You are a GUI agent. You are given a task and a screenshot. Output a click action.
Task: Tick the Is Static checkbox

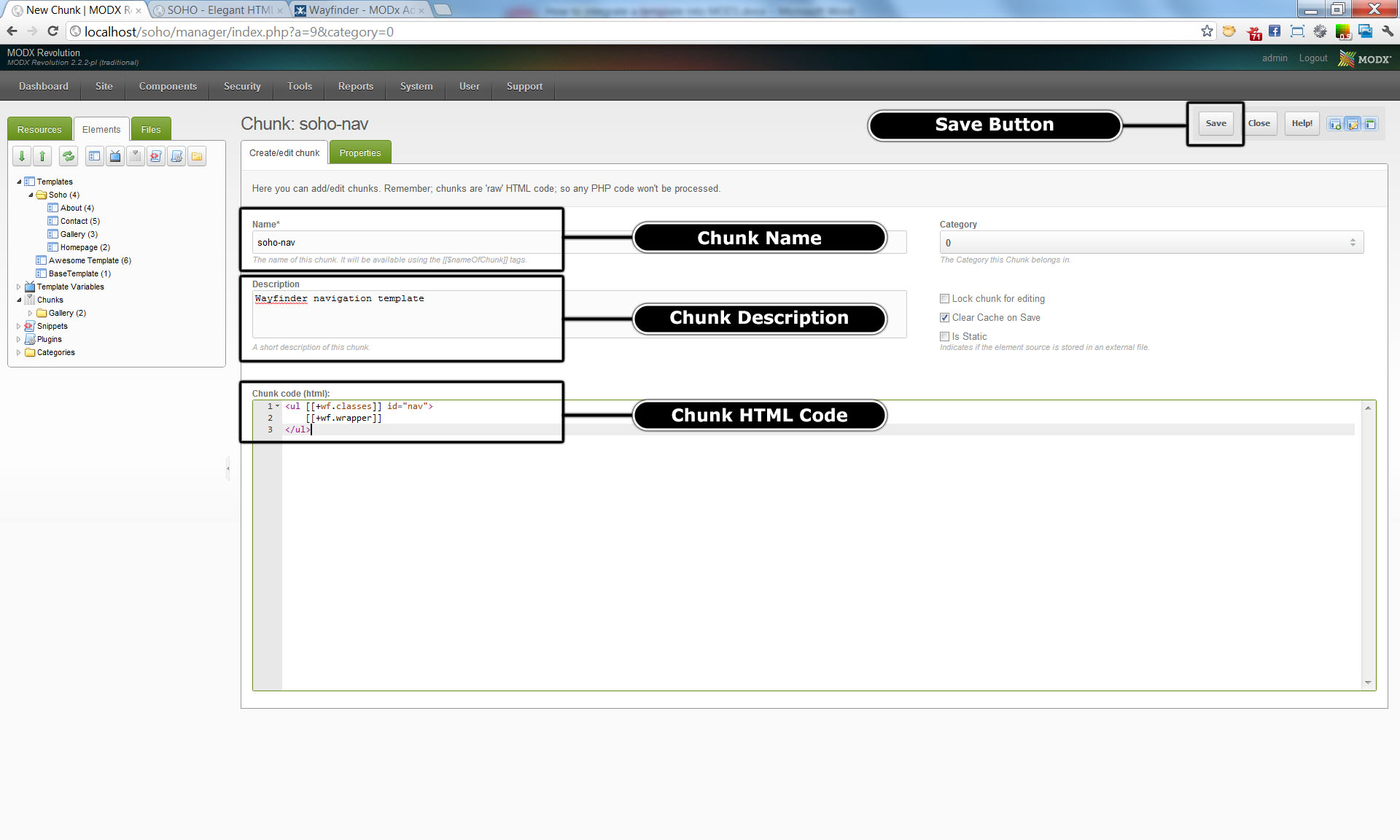coord(944,336)
